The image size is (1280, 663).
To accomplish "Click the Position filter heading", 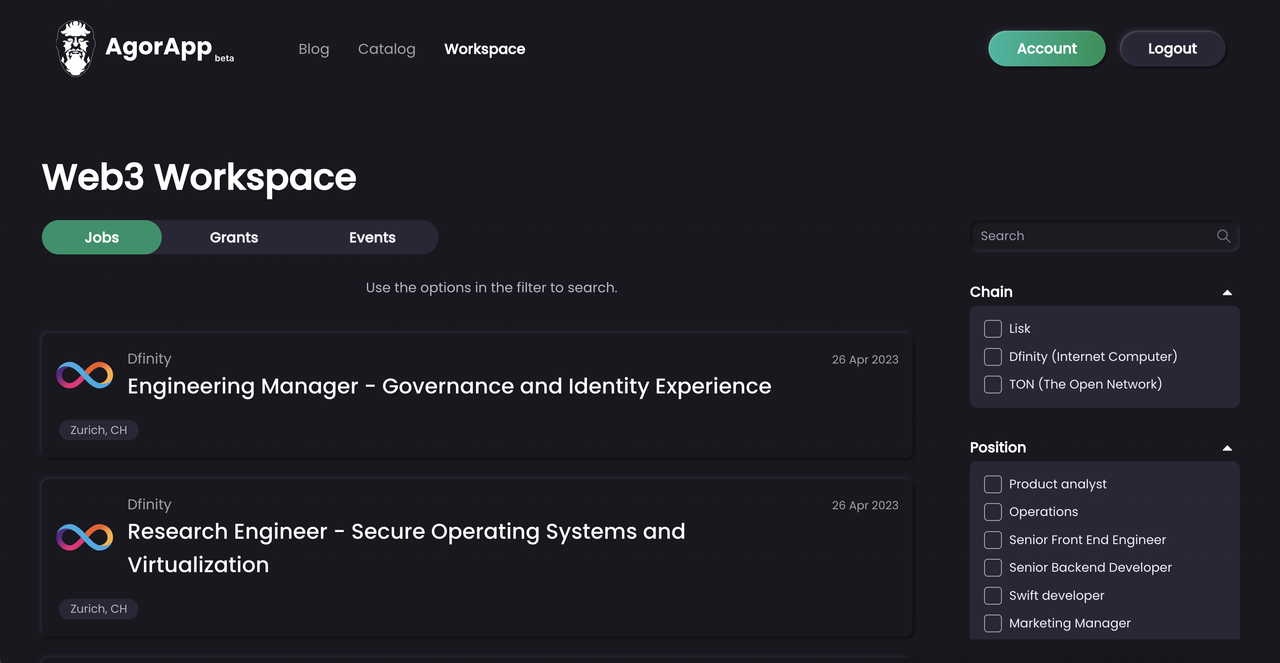I will 998,448.
